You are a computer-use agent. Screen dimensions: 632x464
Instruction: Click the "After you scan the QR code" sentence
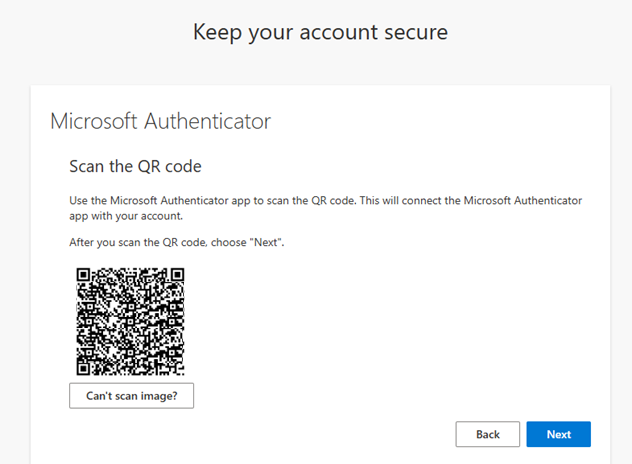pos(176,243)
